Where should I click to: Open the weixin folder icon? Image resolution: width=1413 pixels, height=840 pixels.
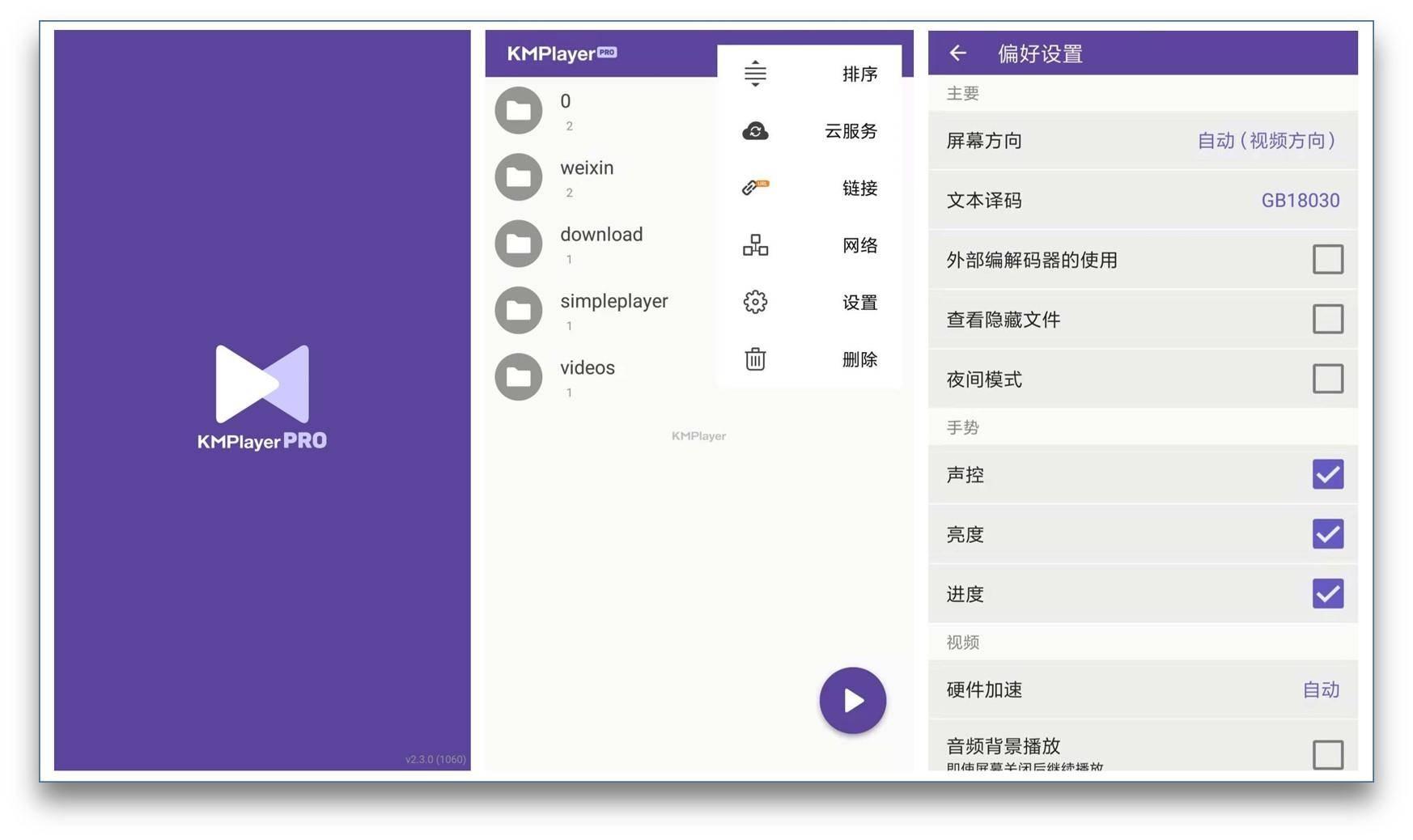tap(519, 177)
